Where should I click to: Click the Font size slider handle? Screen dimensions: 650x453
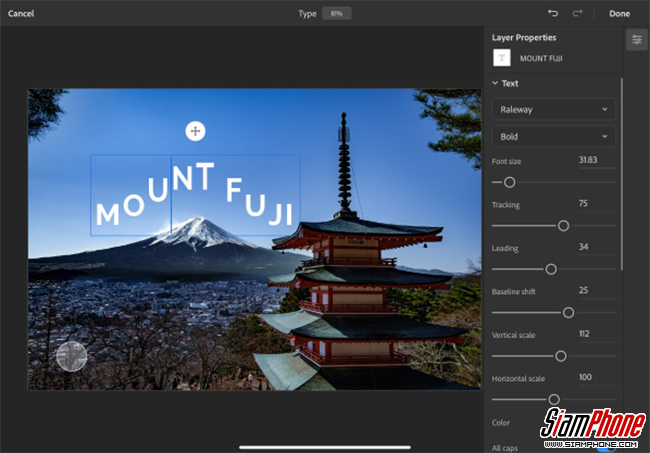pyautogui.click(x=509, y=182)
